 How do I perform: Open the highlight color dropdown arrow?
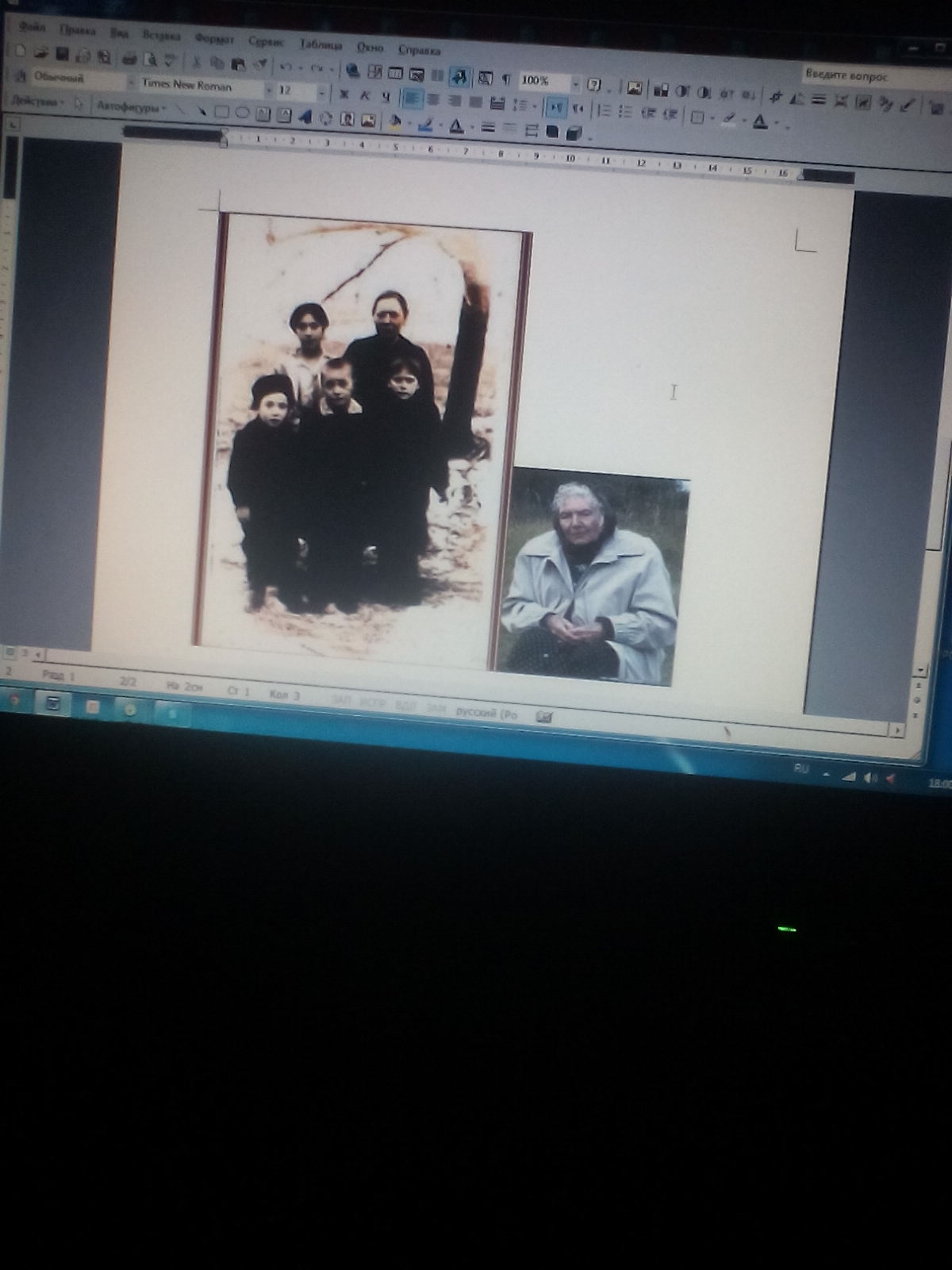[744, 120]
